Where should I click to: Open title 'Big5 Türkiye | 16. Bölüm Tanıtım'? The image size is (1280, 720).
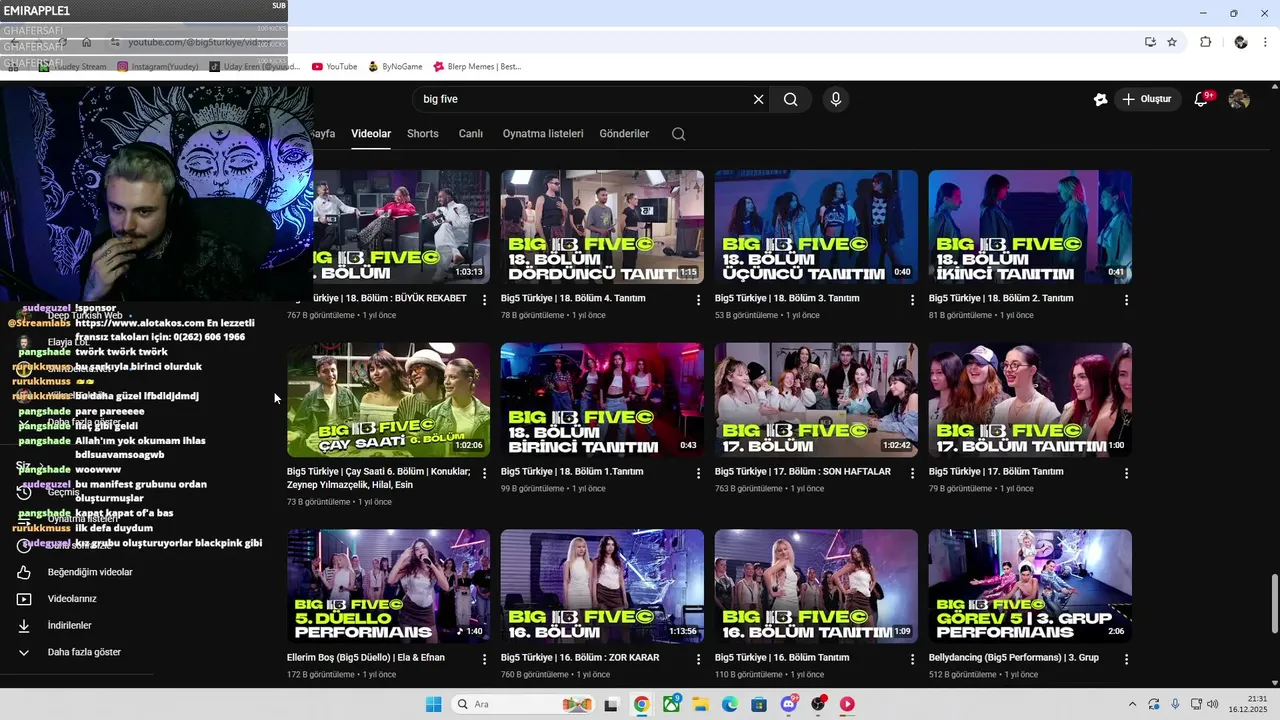point(782,658)
